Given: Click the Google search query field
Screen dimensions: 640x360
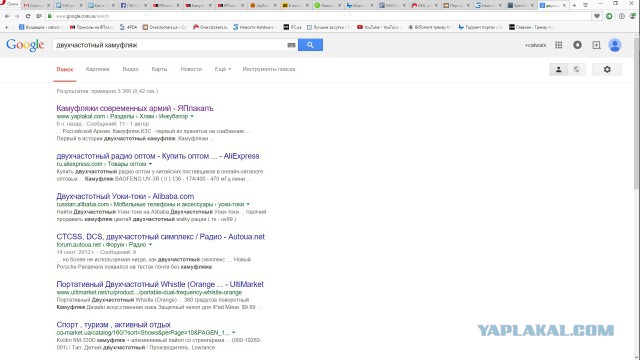Looking at the screenshot, I should 169,45.
